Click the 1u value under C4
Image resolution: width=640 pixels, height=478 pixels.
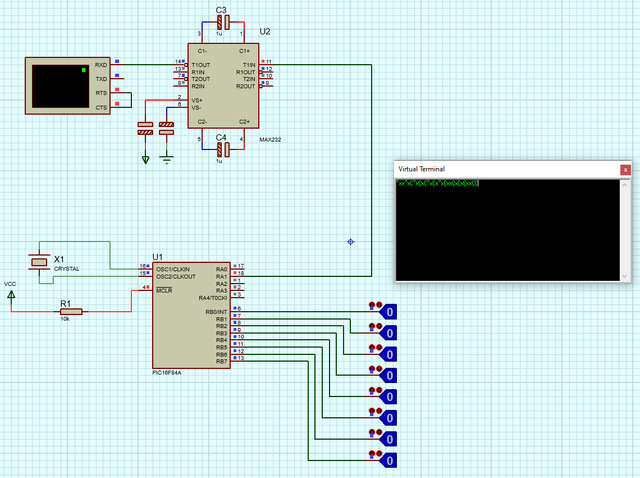(219, 161)
